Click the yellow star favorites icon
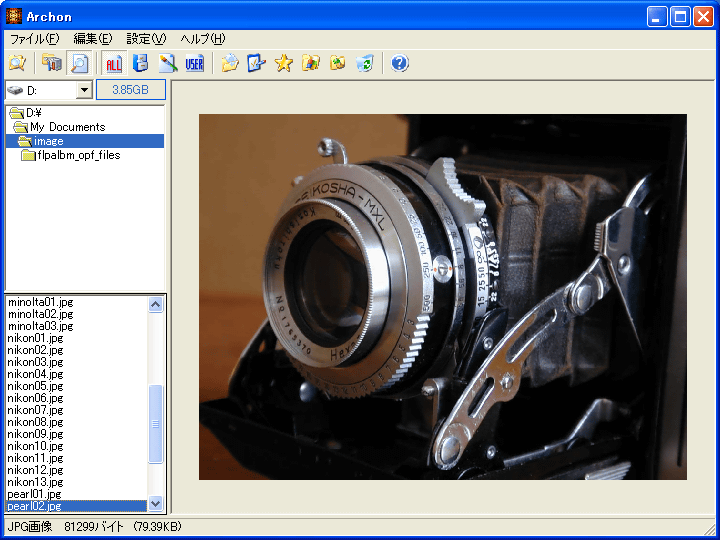The width and height of the screenshot is (720, 540). (284, 63)
